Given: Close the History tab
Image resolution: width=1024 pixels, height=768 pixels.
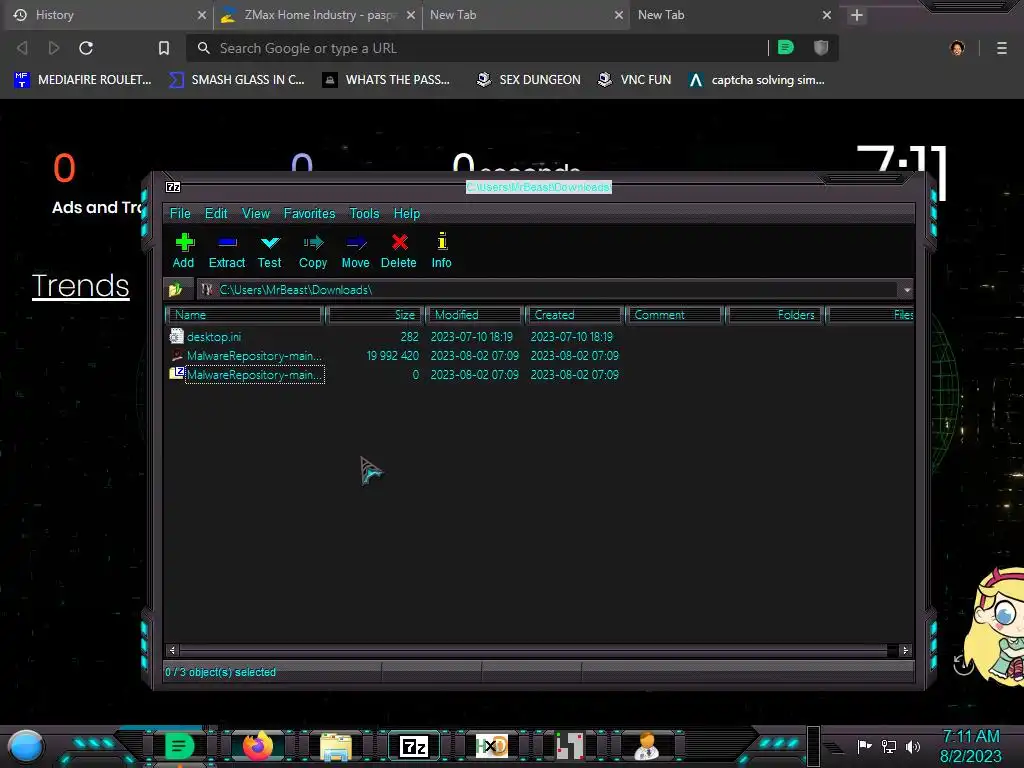Looking at the screenshot, I should tap(202, 15).
